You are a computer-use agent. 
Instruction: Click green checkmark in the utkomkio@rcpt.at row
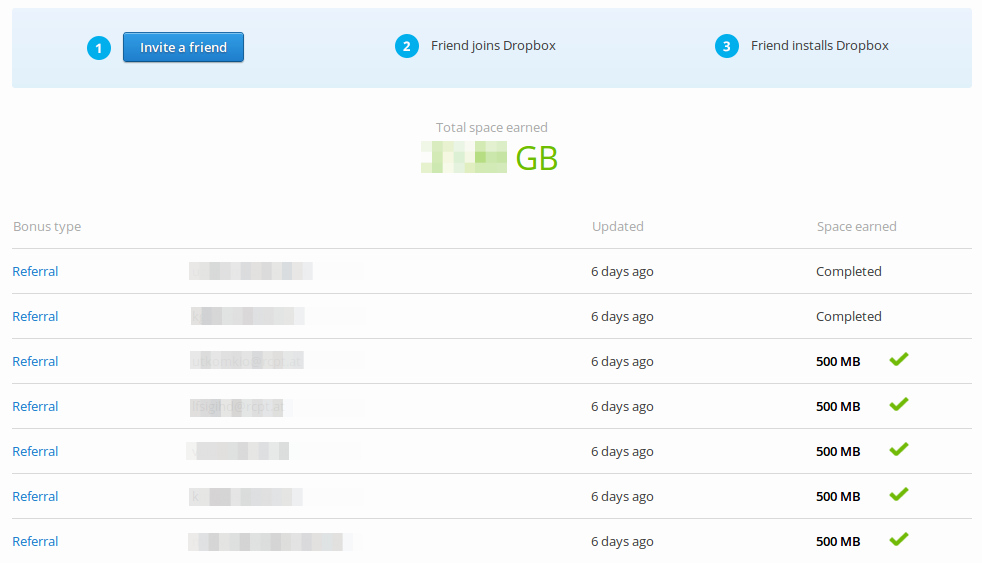click(899, 359)
